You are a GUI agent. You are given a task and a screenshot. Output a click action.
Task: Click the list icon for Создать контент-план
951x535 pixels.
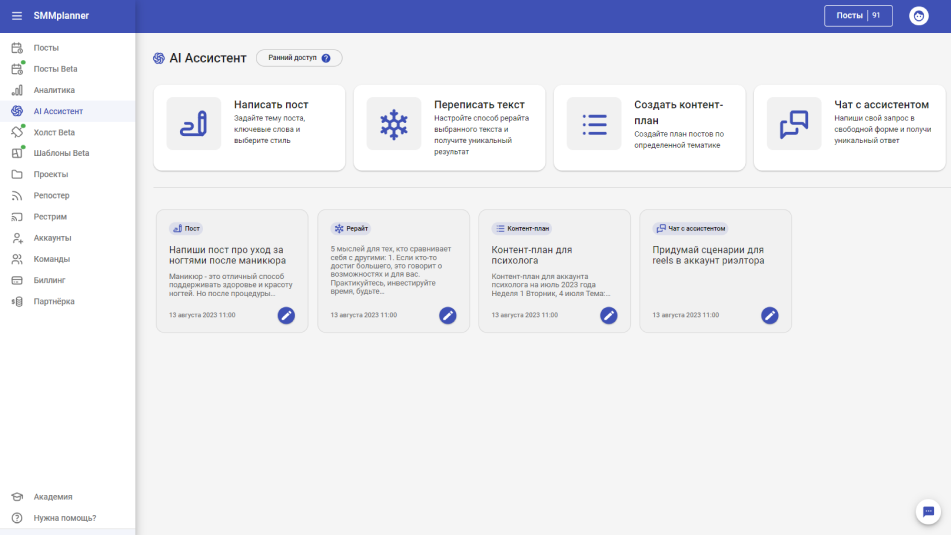pos(594,124)
